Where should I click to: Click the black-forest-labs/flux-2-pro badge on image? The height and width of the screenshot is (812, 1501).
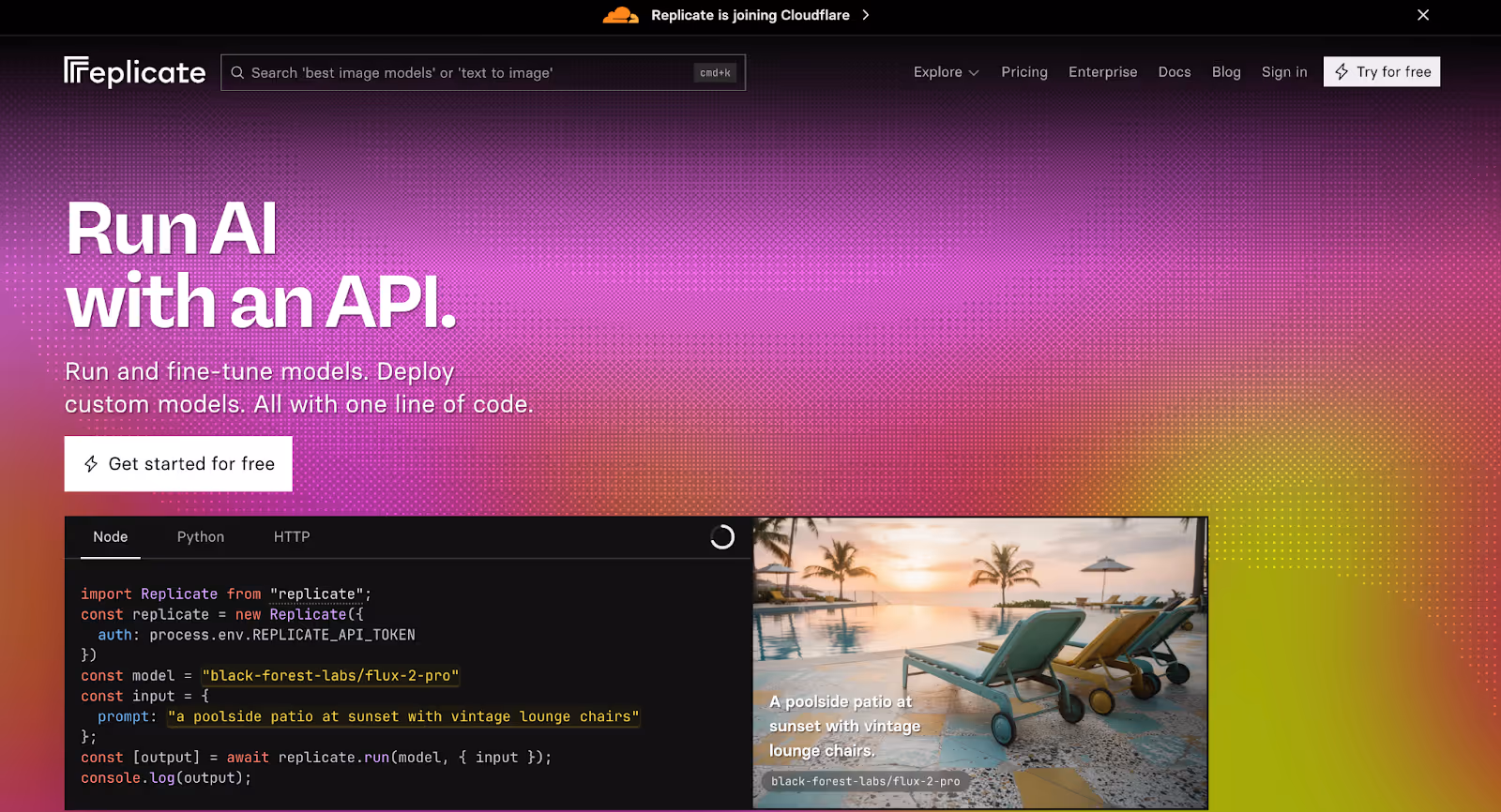(x=866, y=781)
